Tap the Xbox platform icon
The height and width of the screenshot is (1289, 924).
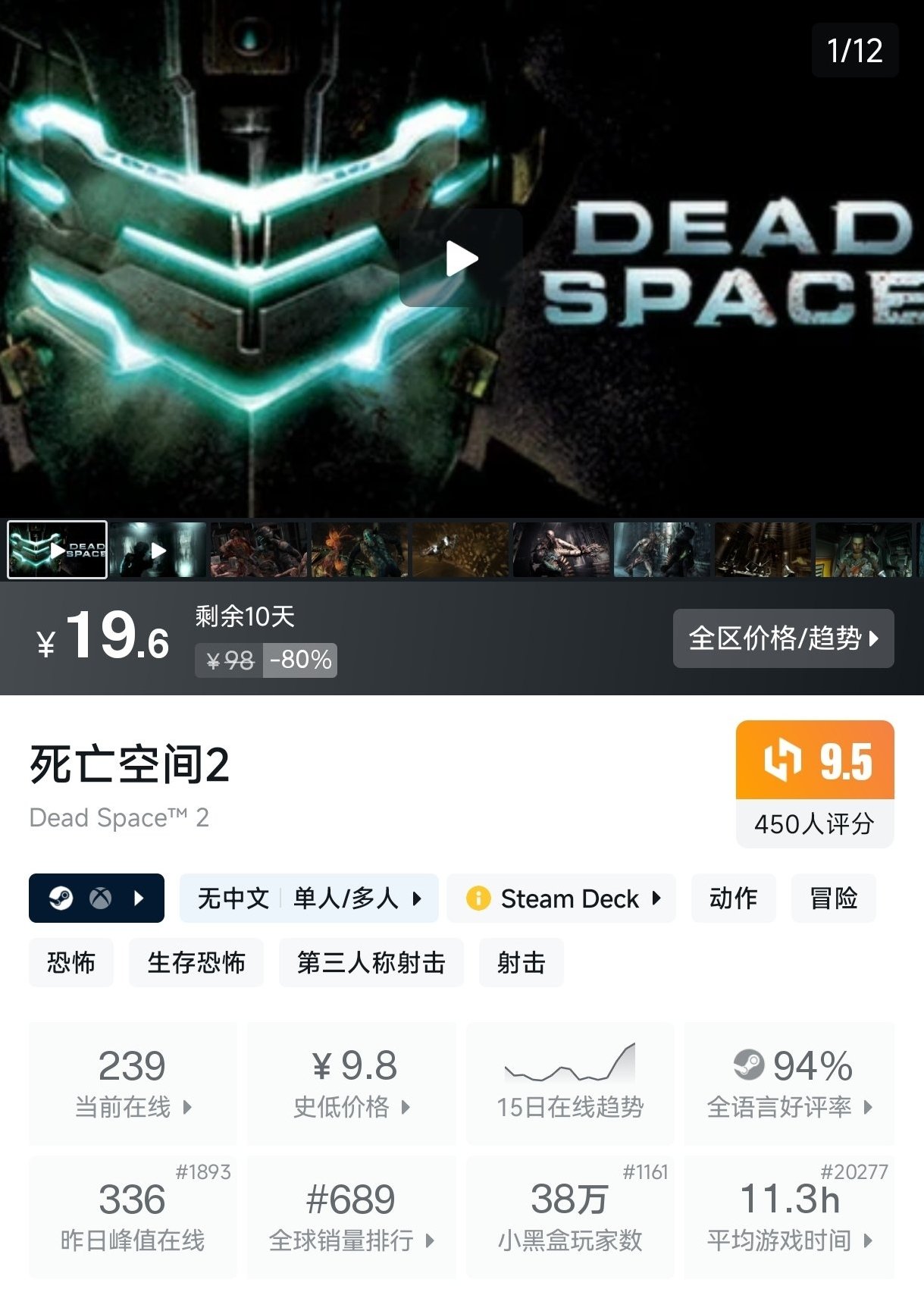pyautogui.click(x=100, y=899)
